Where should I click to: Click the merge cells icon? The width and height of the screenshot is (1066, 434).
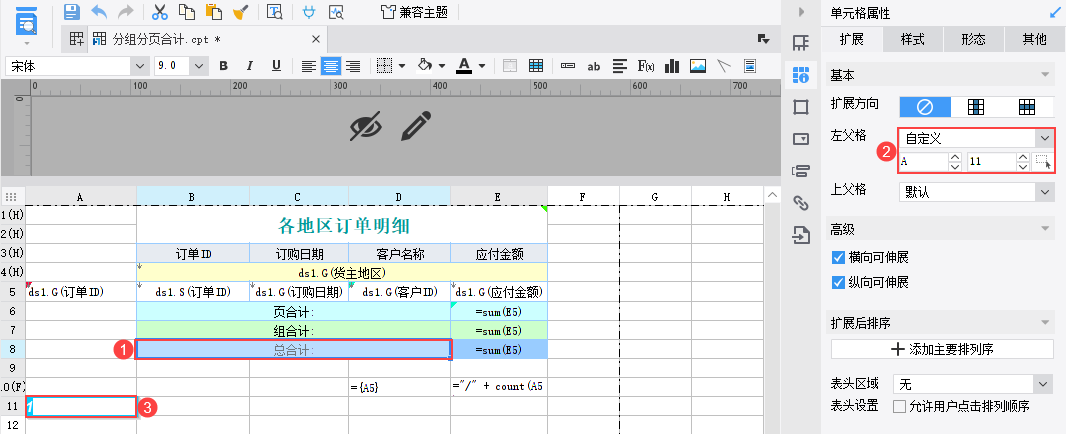(x=510, y=66)
